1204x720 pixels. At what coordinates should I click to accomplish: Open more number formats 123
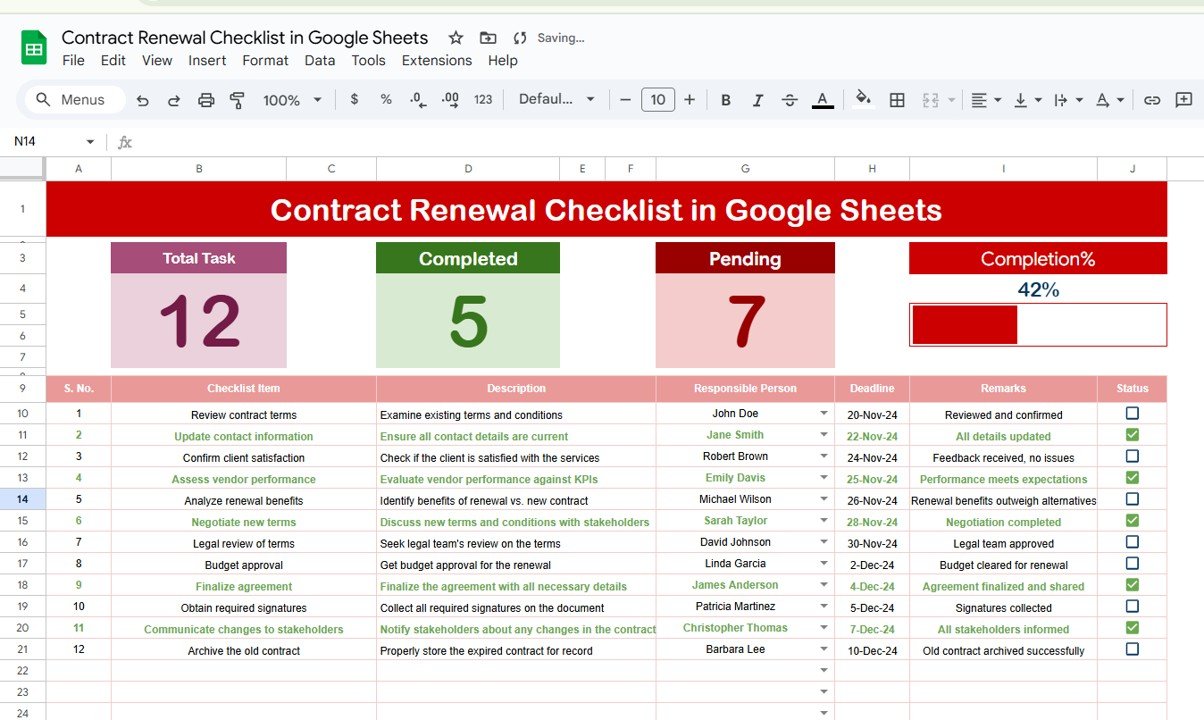483,100
